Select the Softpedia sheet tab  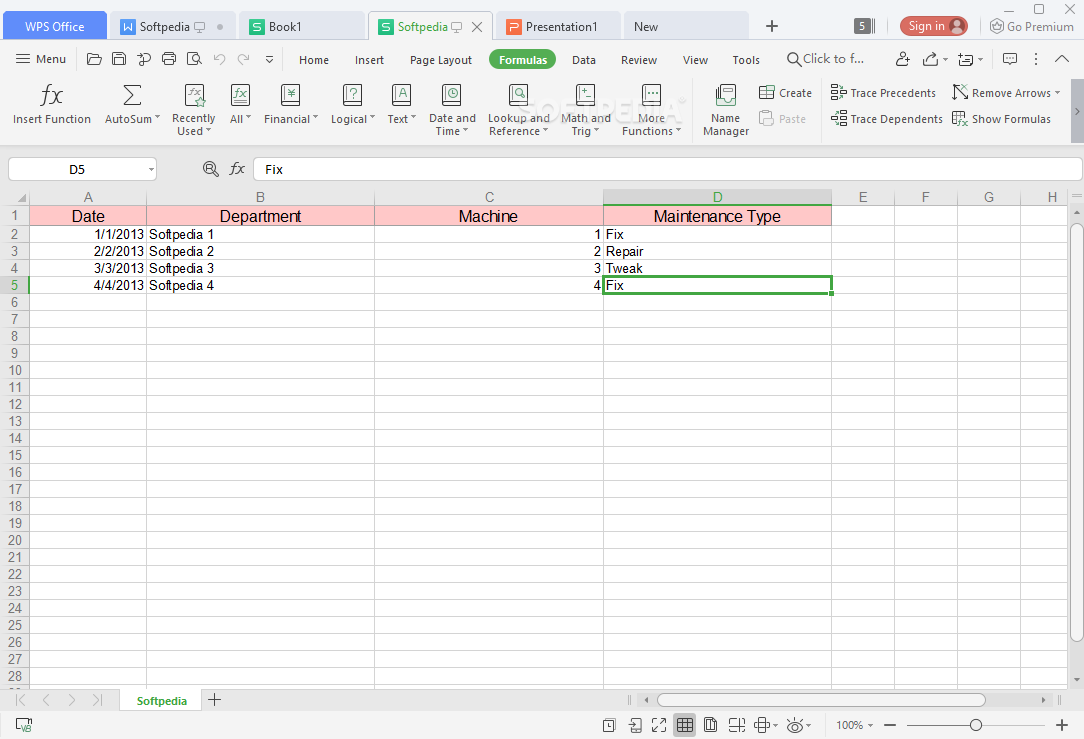coord(161,700)
